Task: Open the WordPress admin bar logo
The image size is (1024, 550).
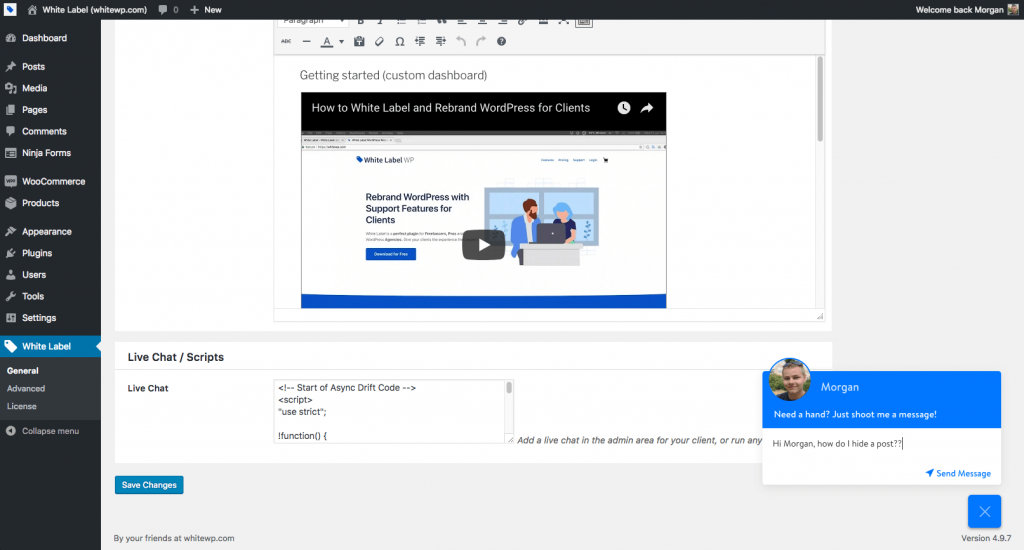Action: 10,10
